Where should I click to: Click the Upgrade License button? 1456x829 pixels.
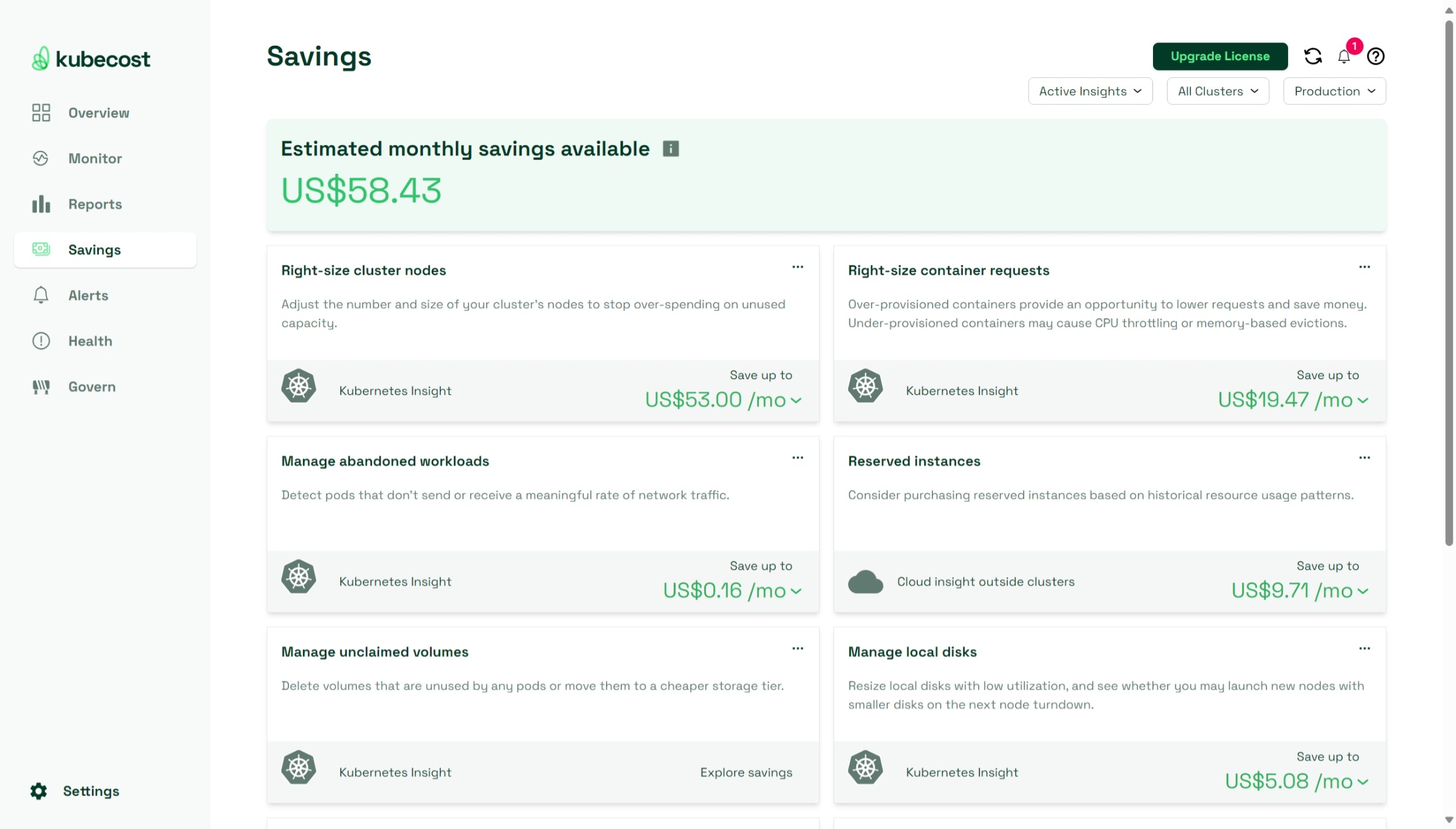(1220, 56)
